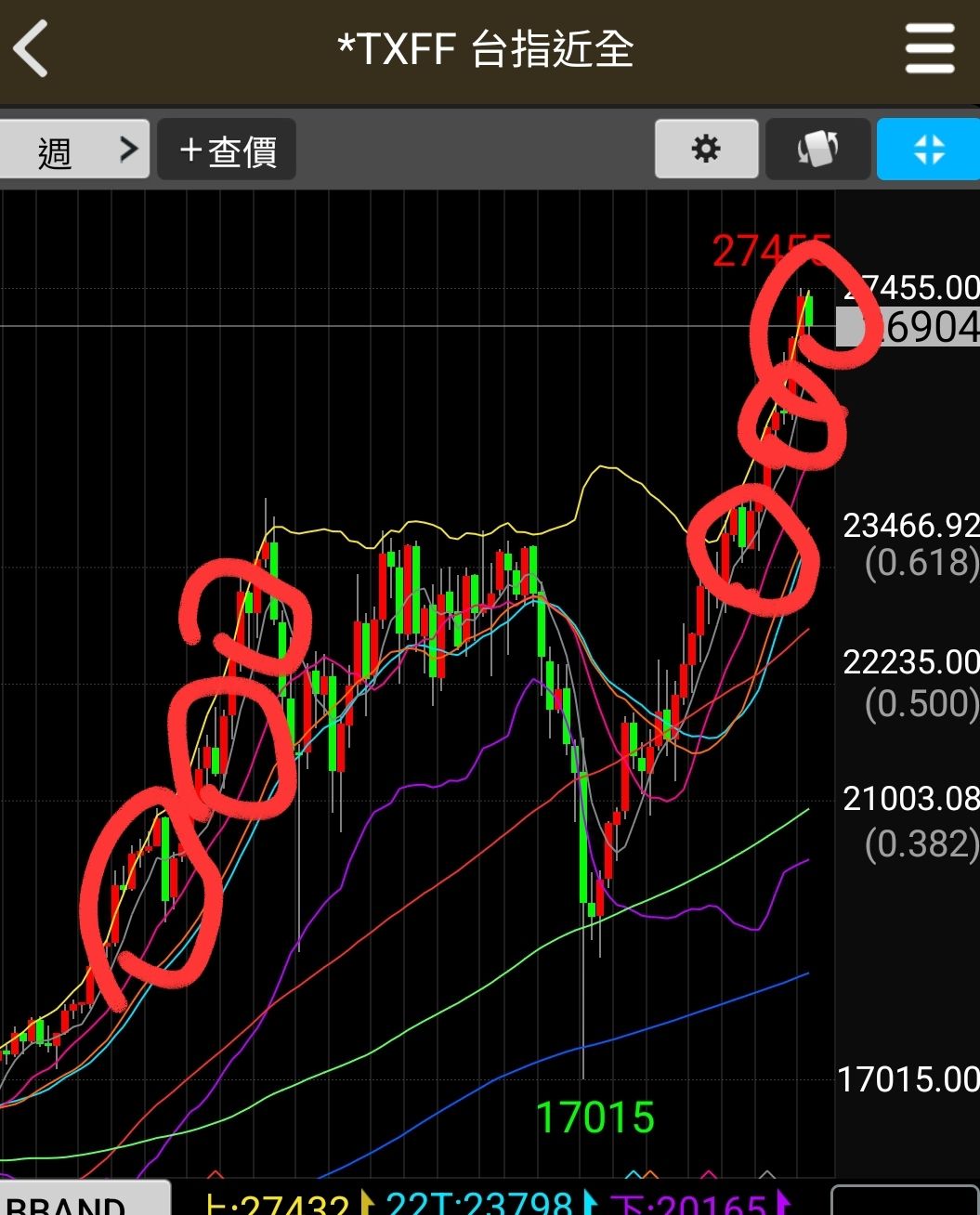Expand the 週 period selector
The image size is (980, 1215).
pos(74,149)
